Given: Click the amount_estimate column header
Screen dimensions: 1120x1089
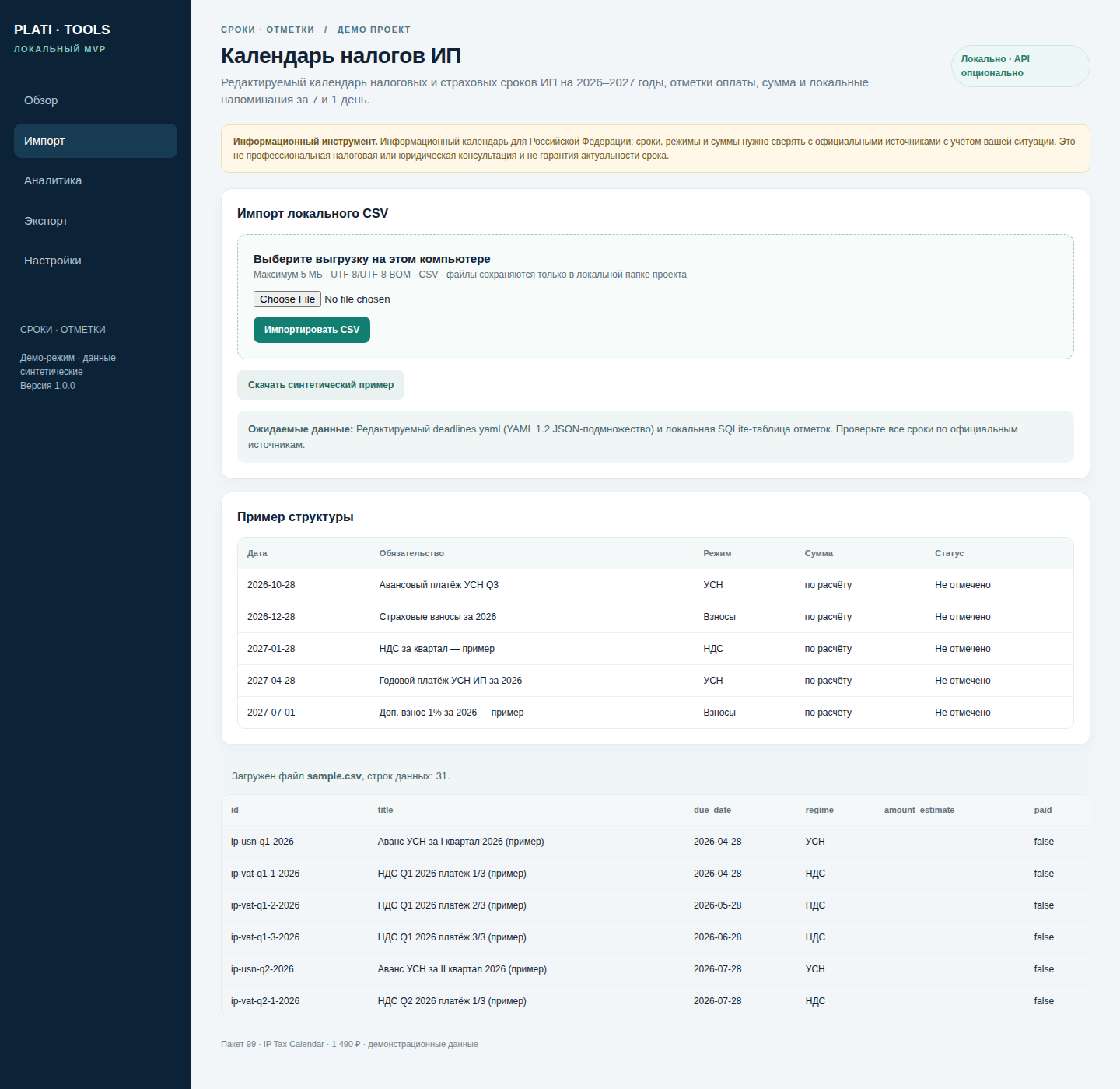Looking at the screenshot, I should [x=919, y=810].
